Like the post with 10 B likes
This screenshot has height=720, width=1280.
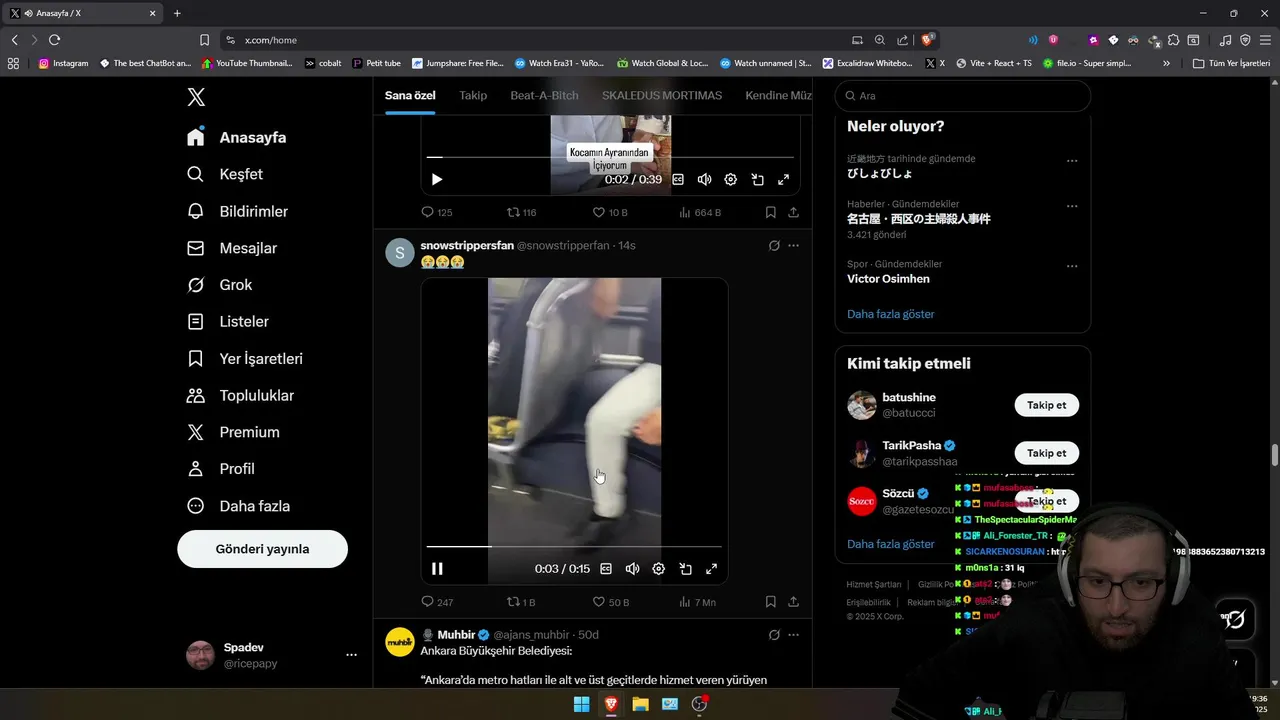(x=610, y=212)
